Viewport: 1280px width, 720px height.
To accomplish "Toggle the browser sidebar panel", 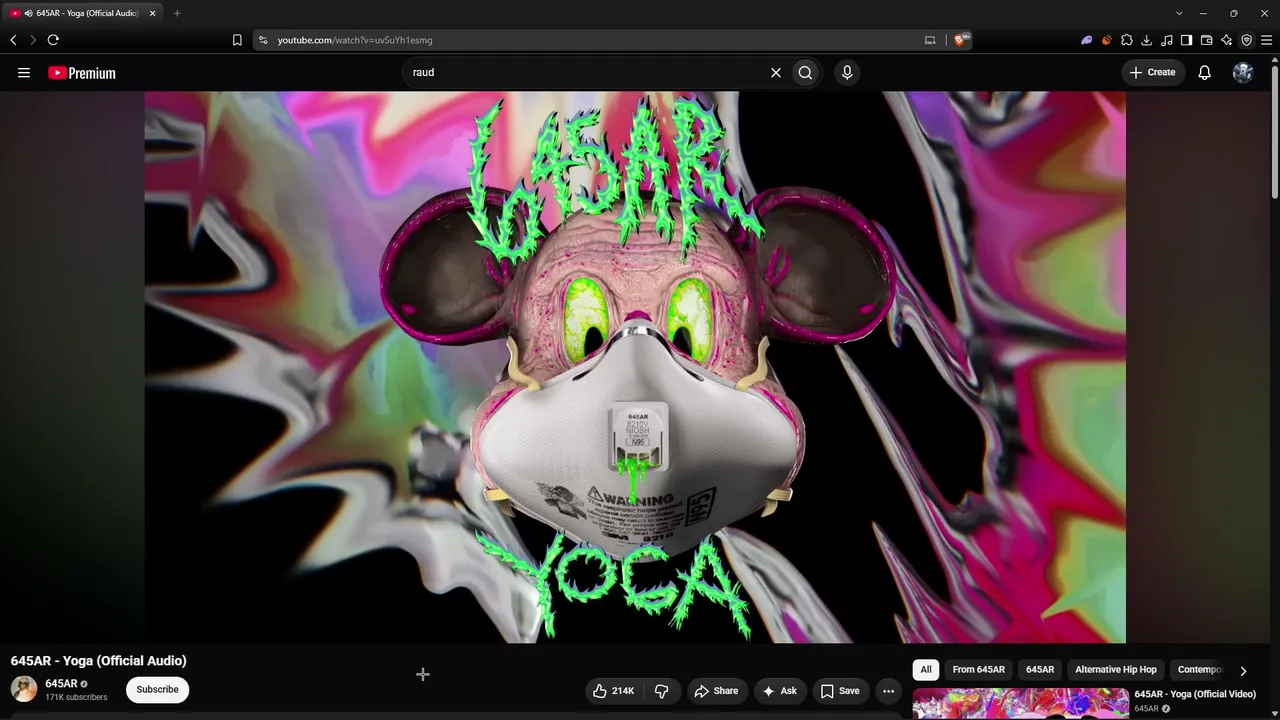I will point(1187,40).
